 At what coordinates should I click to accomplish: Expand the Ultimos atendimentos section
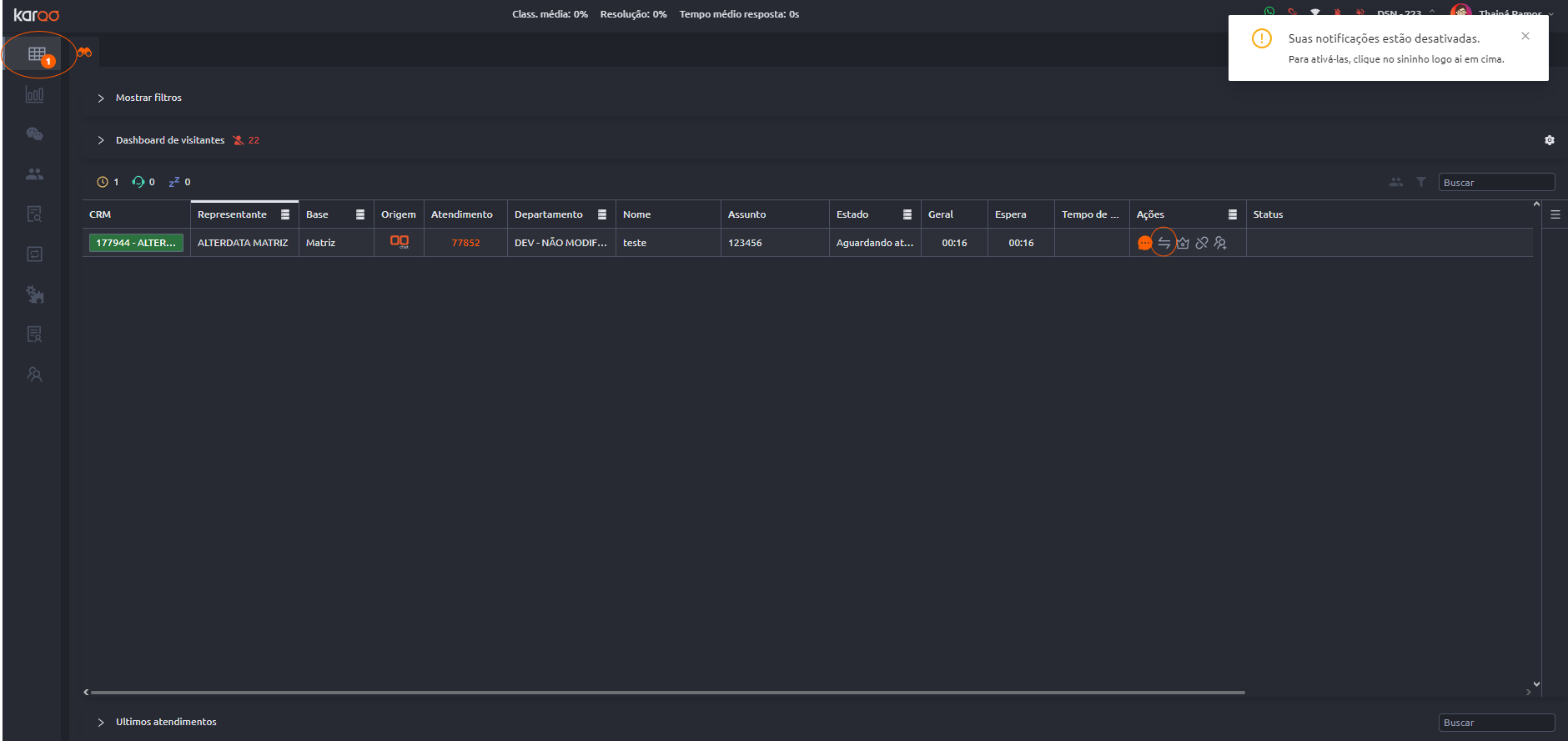tap(101, 723)
